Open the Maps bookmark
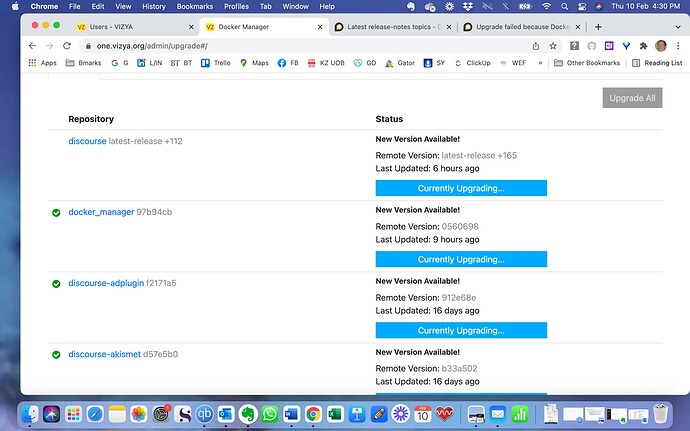Image resolution: width=690 pixels, height=431 pixels. 254,63
